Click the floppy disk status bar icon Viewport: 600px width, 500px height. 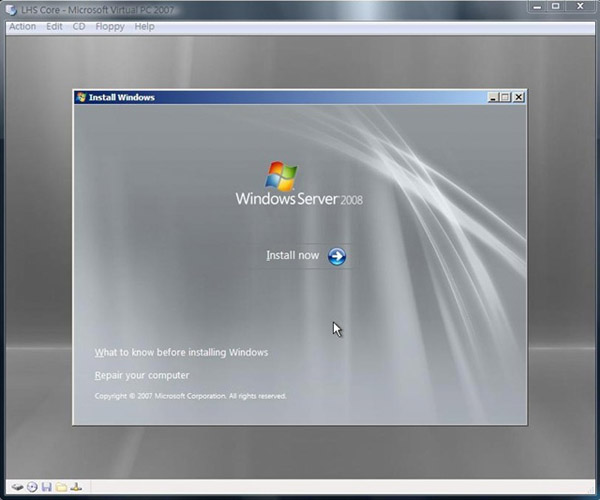(46, 487)
